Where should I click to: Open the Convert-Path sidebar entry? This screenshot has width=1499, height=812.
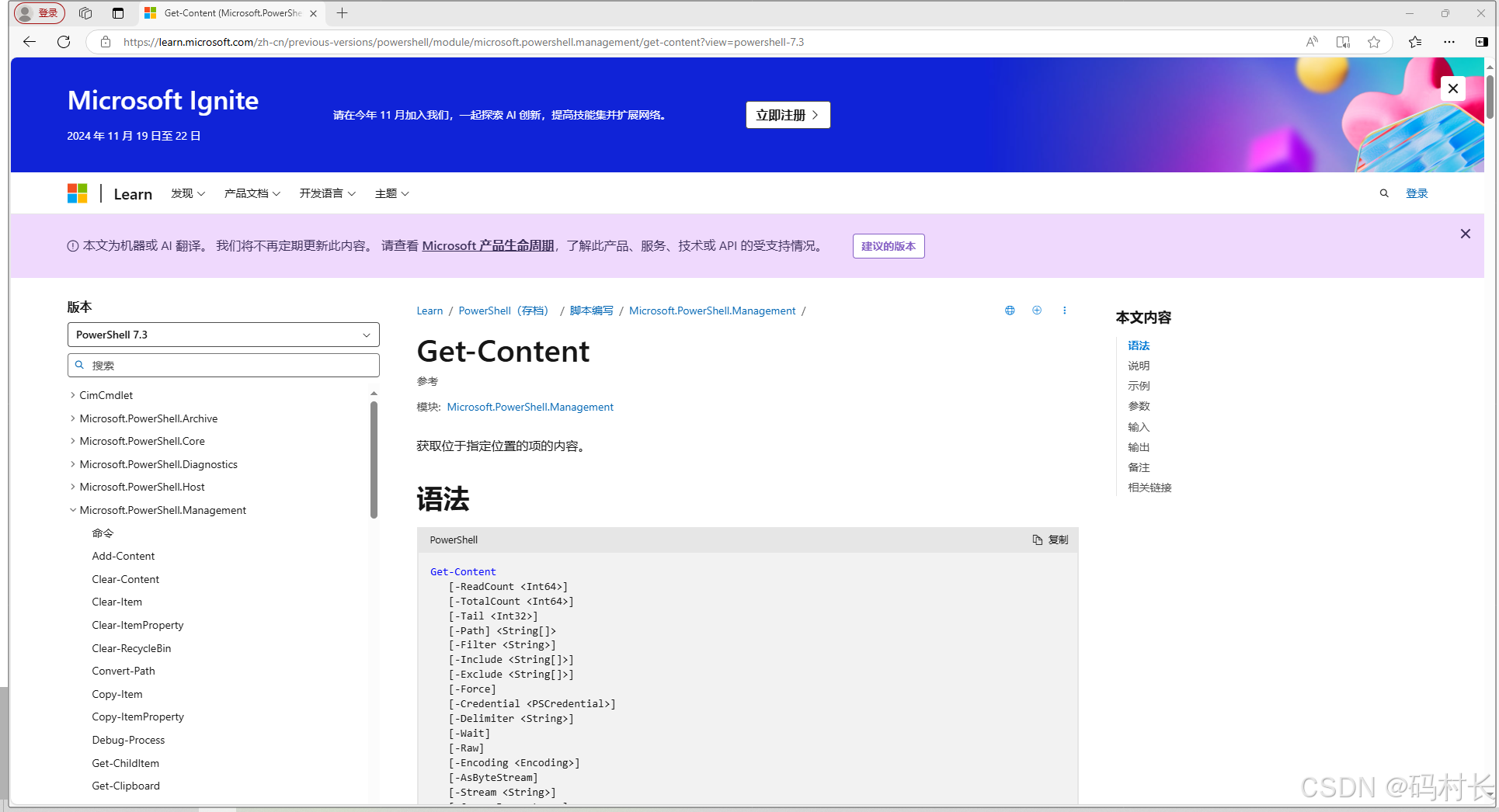(x=123, y=671)
